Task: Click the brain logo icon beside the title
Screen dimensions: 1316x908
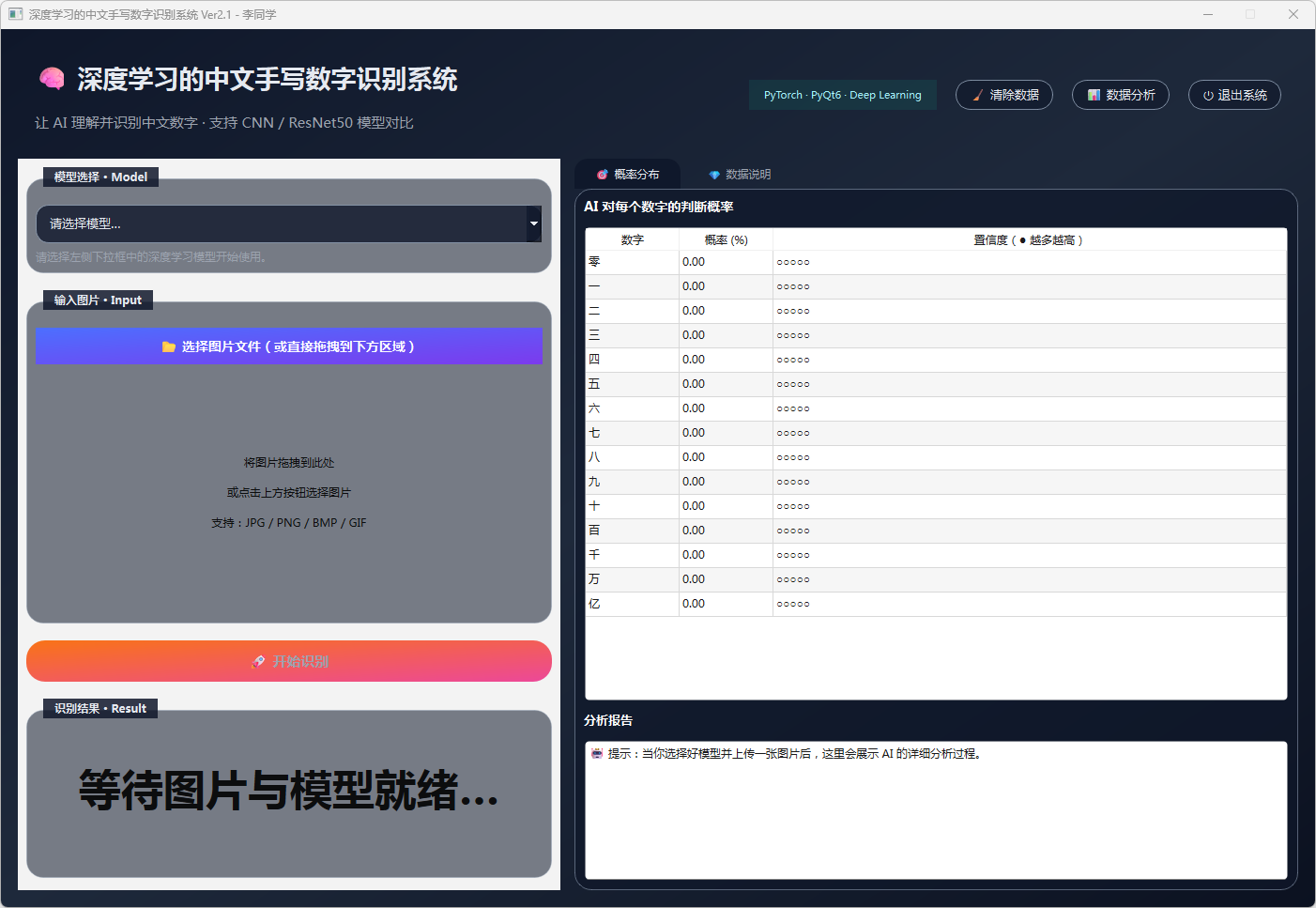Action: 52,79
